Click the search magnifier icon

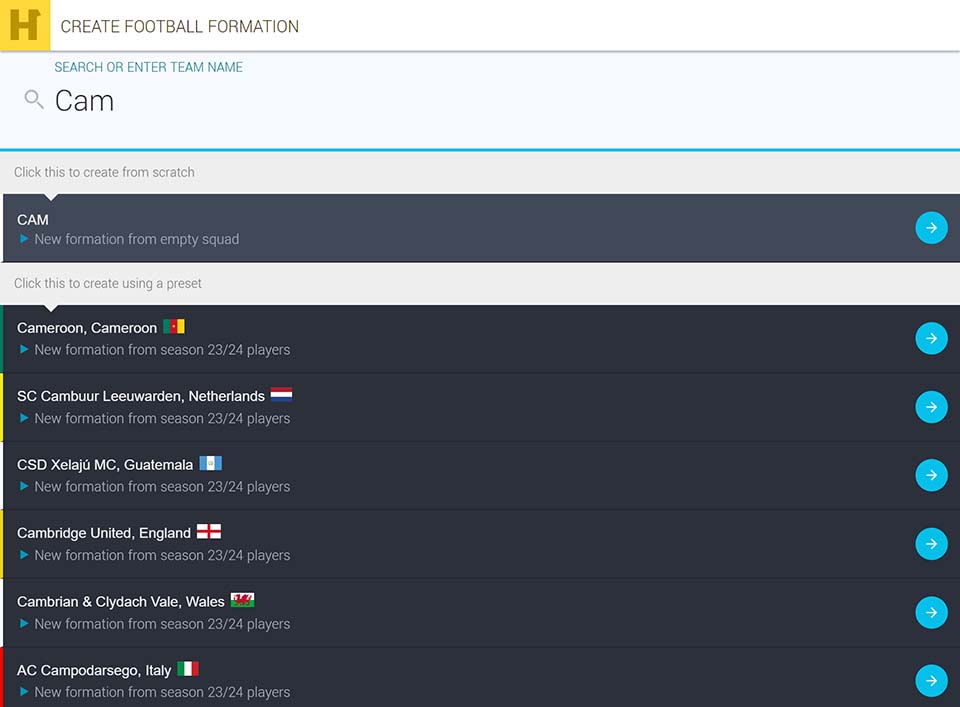coord(34,99)
